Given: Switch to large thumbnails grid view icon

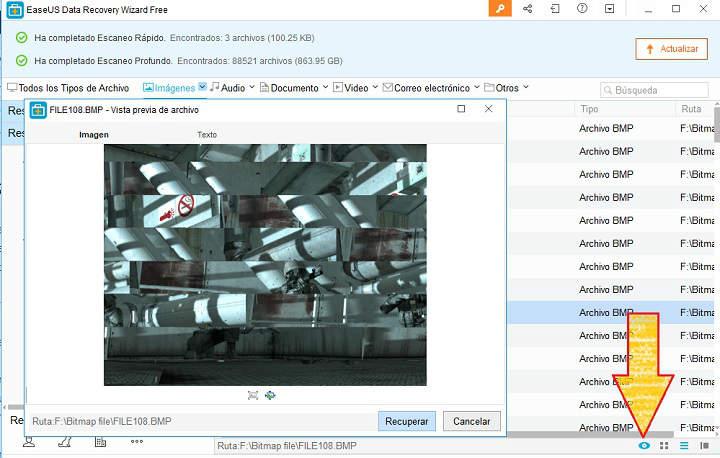Looking at the screenshot, I should [664, 445].
